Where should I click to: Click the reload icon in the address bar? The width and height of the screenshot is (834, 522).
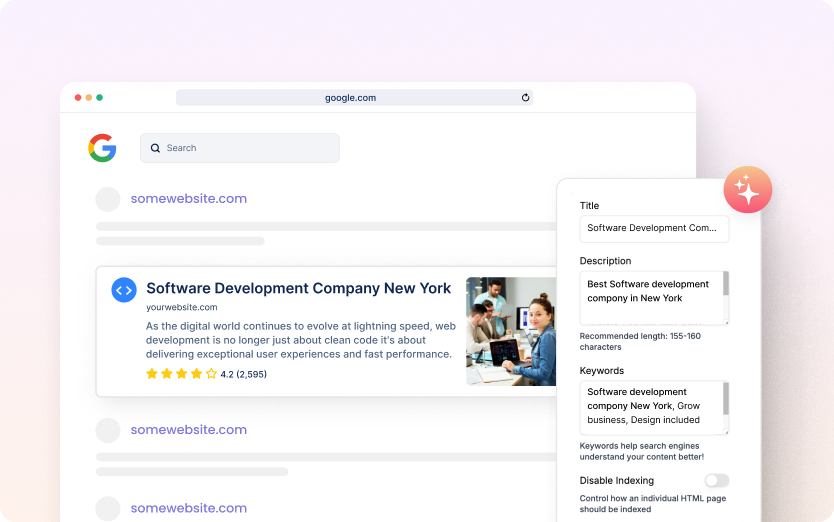[525, 98]
